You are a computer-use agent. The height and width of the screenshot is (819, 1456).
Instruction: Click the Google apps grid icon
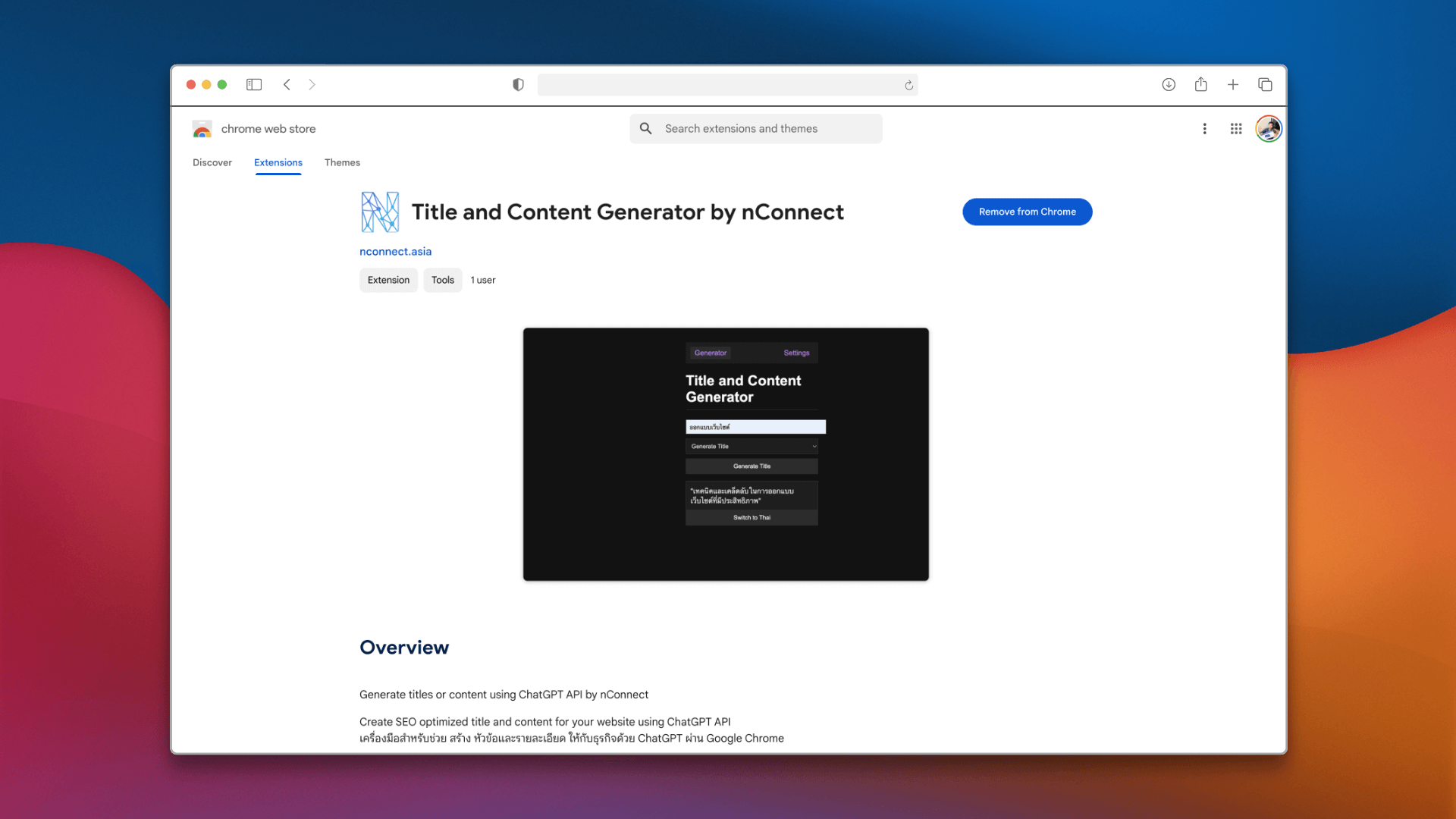(1236, 128)
